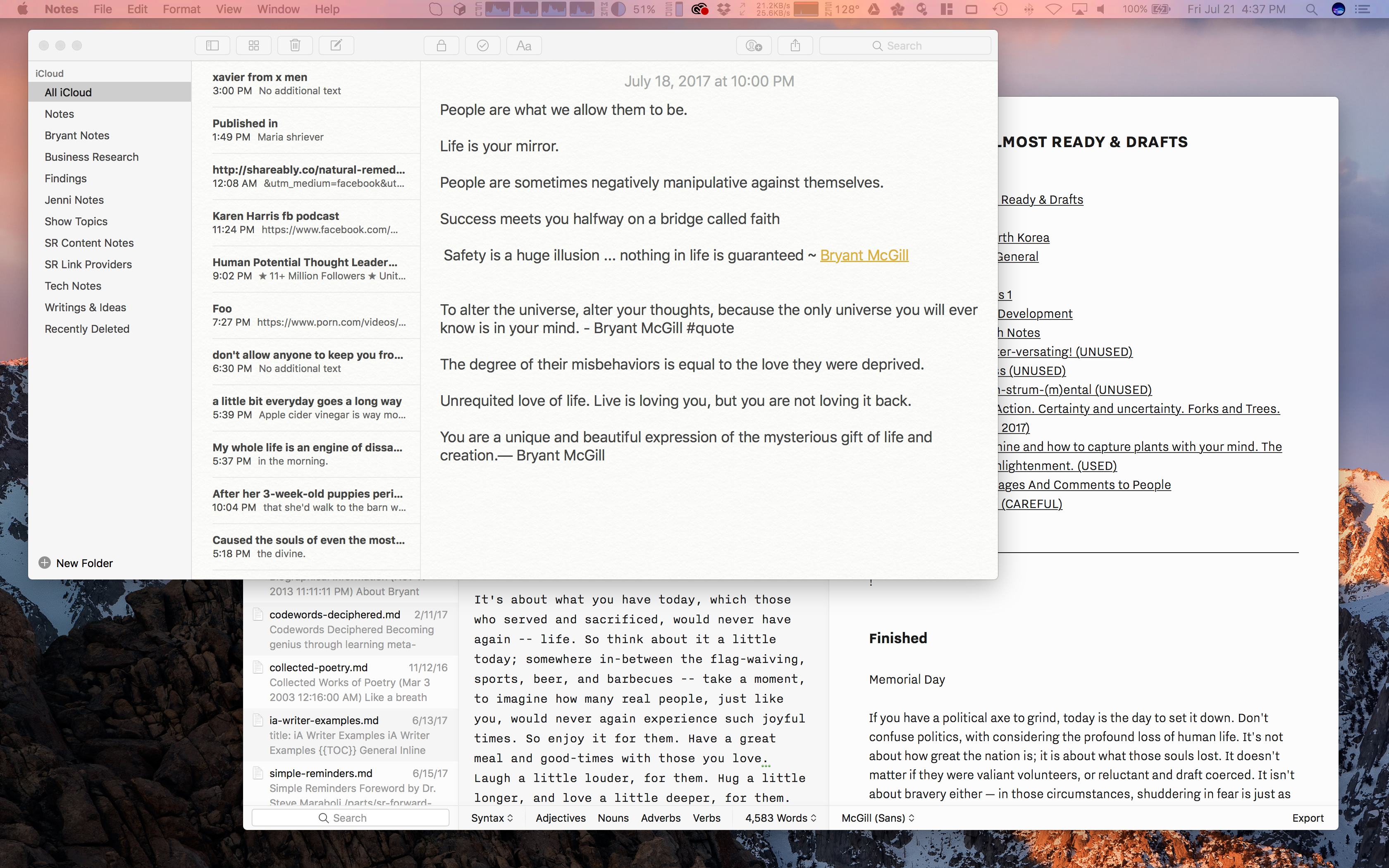Click the lock note padlock icon
The image size is (1389, 868).
(442, 45)
